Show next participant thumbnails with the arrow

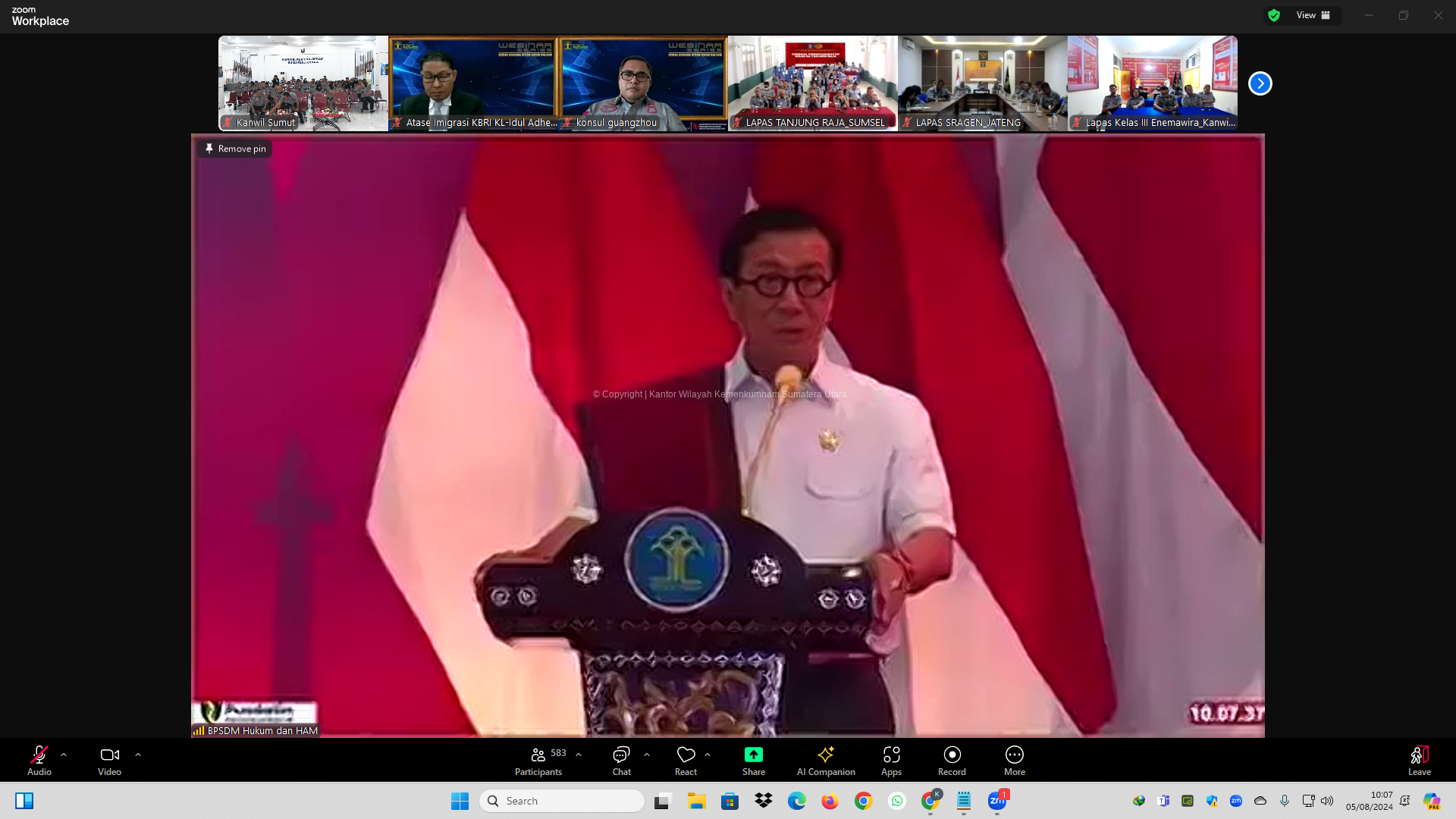pyautogui.click(x=1260, y=83)
